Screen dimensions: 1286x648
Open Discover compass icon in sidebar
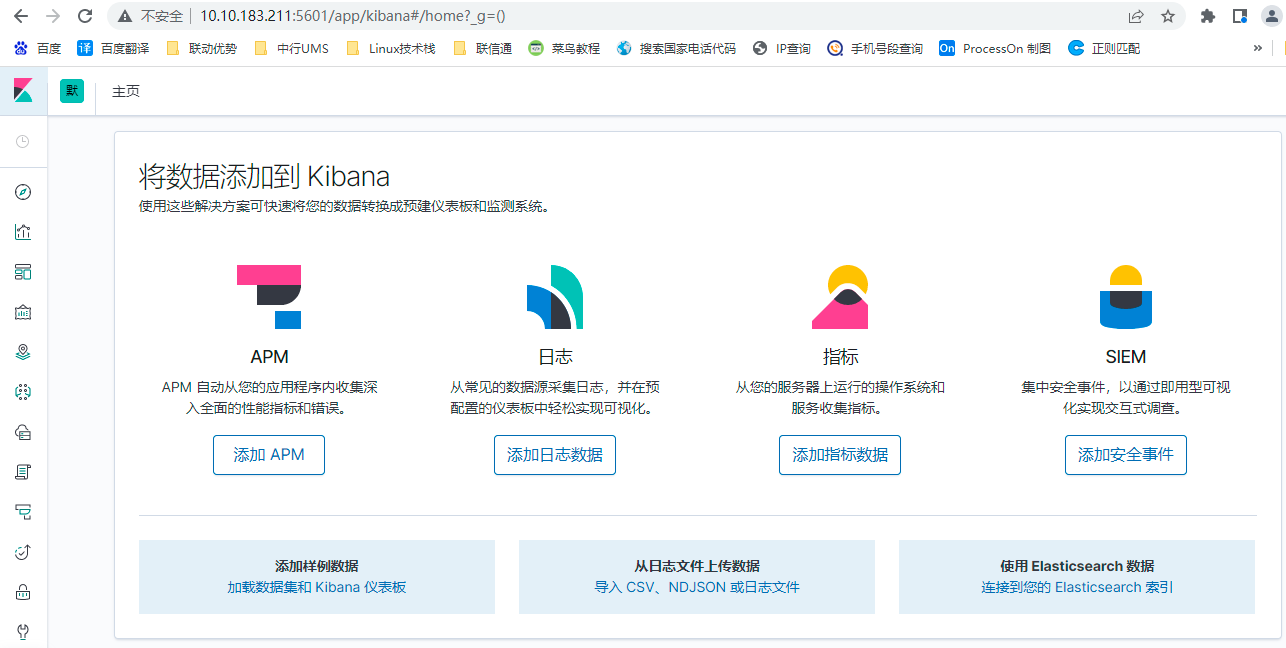(x=23, y=192)
